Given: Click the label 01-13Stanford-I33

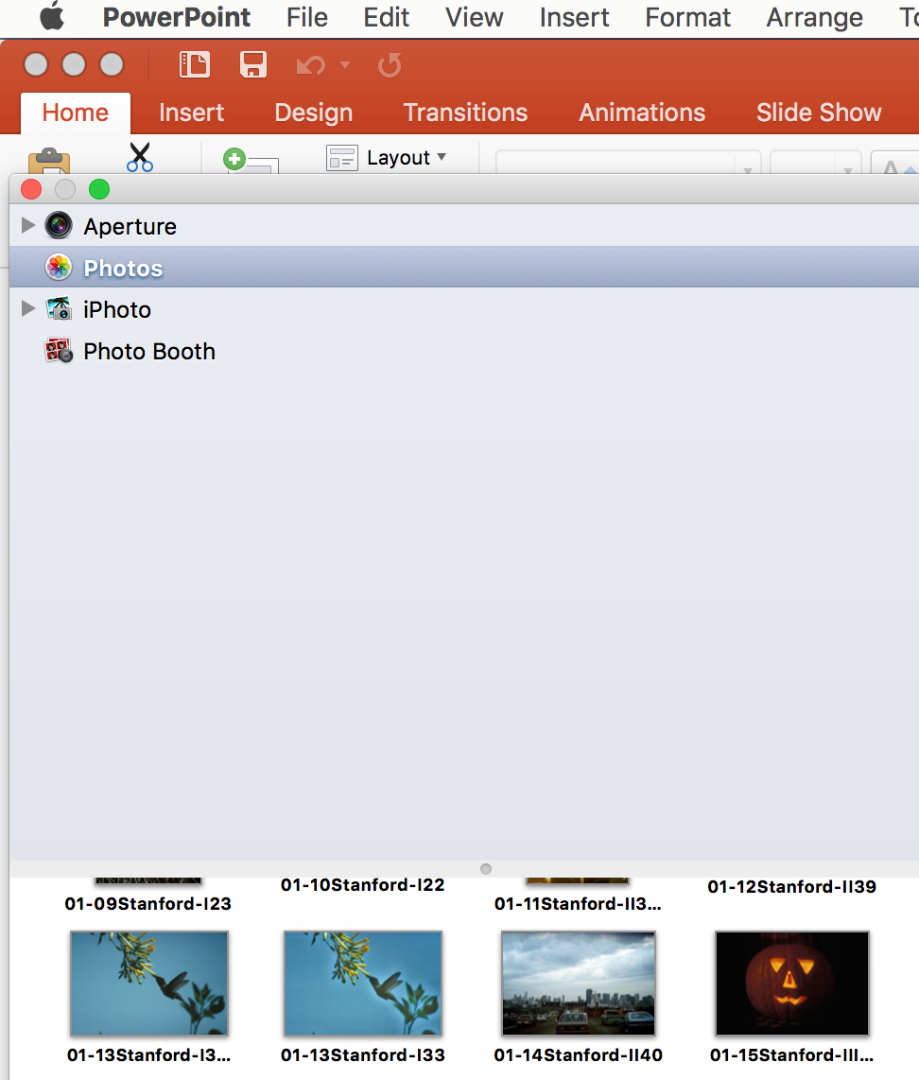Looking at the screenshot, I should pyautogui.click(x=362, y=1055).
